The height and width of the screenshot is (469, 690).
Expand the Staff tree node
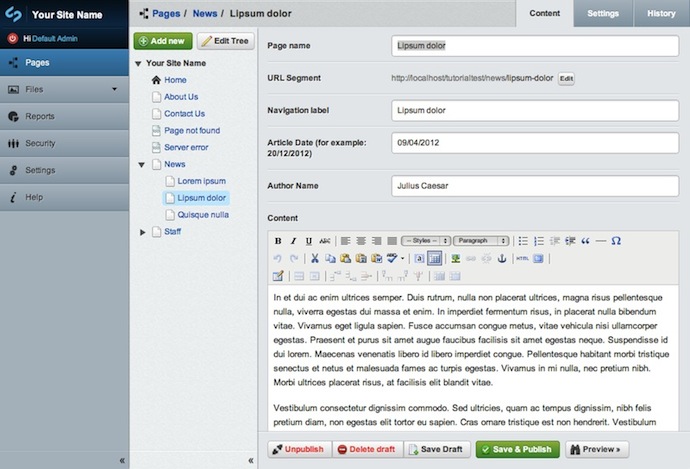[x=142, y=232]
